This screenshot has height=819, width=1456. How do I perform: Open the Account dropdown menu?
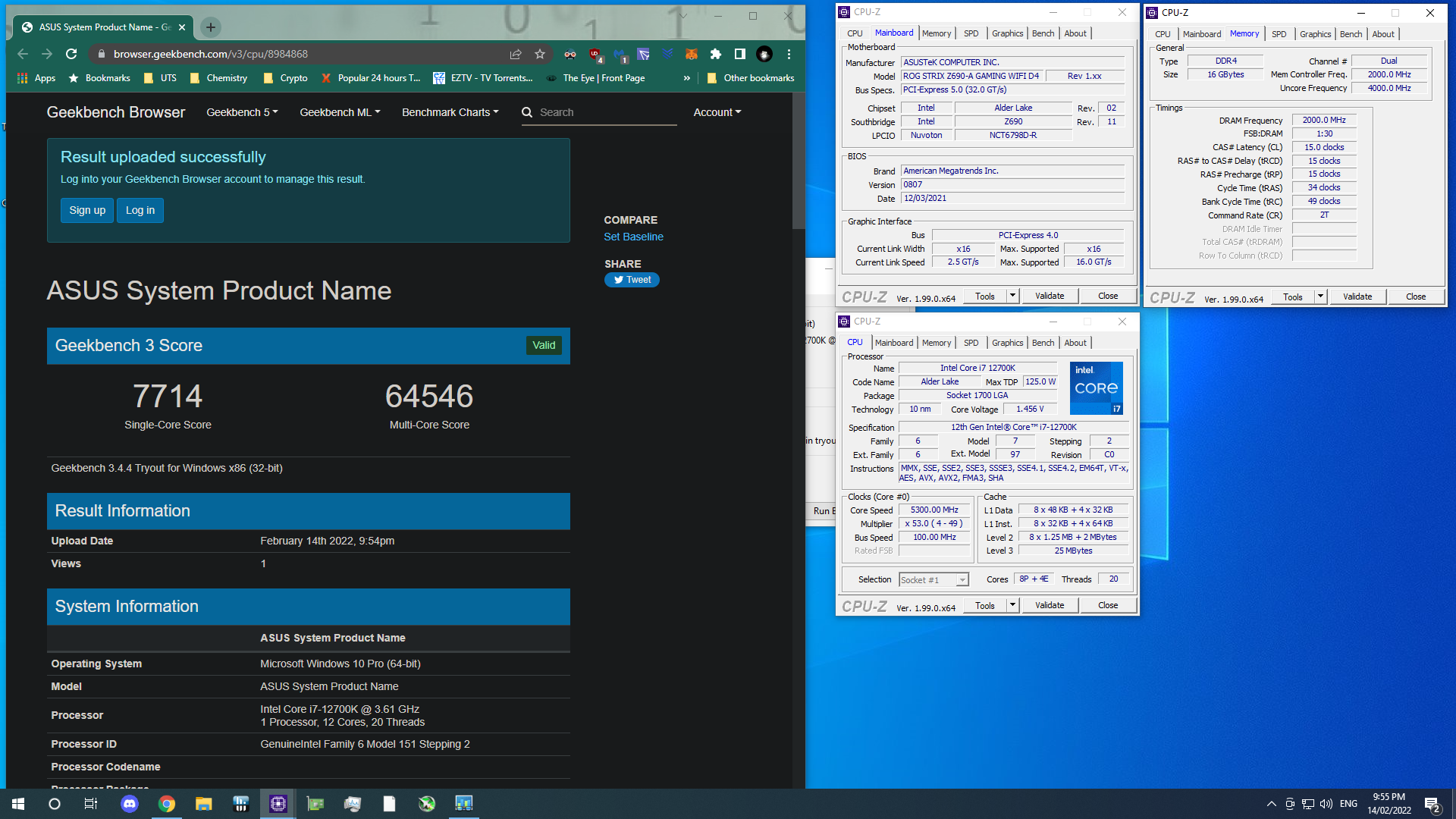click(x=717, y=112)
